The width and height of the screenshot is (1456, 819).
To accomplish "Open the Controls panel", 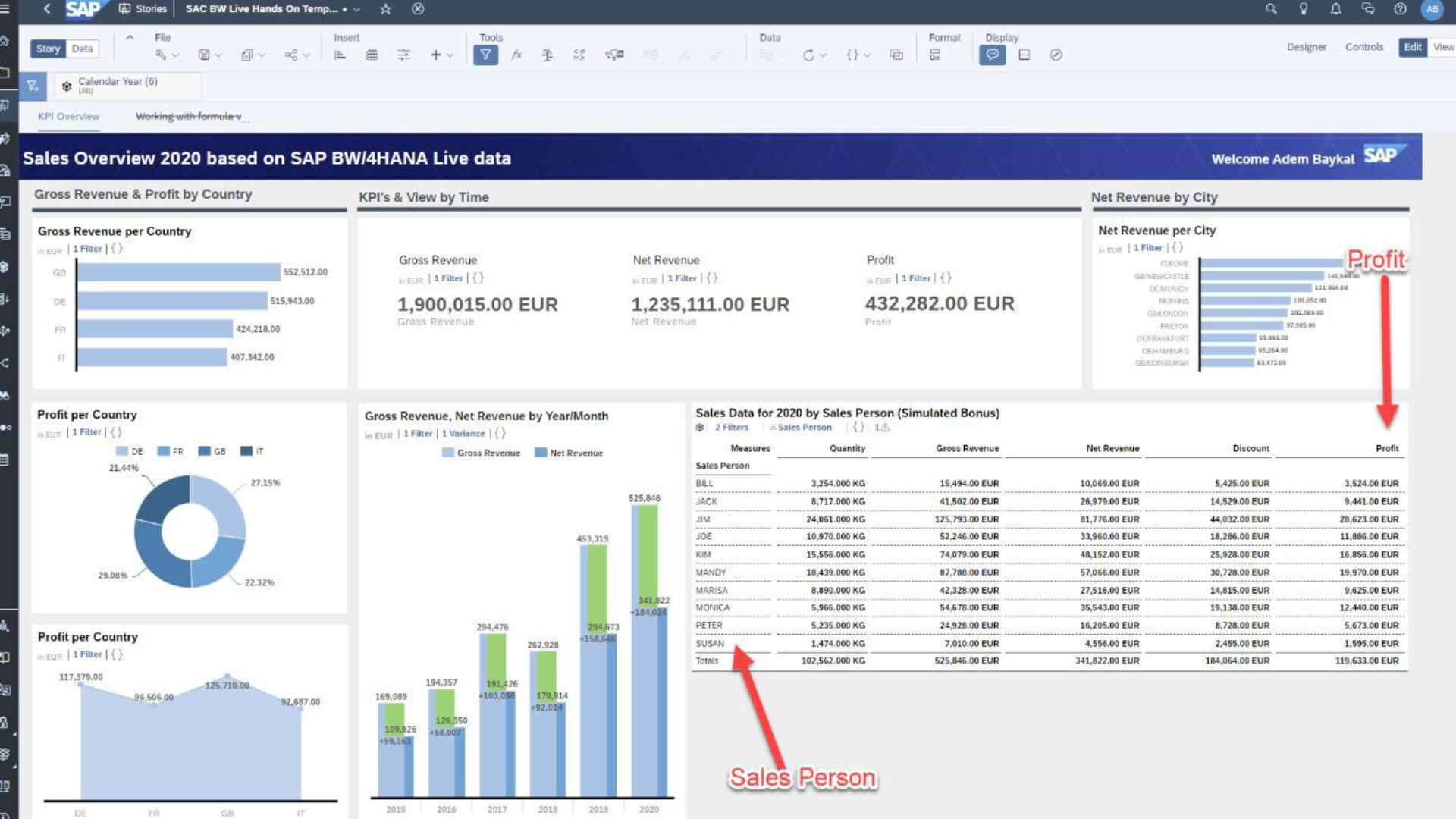I will click(1363, 47).
